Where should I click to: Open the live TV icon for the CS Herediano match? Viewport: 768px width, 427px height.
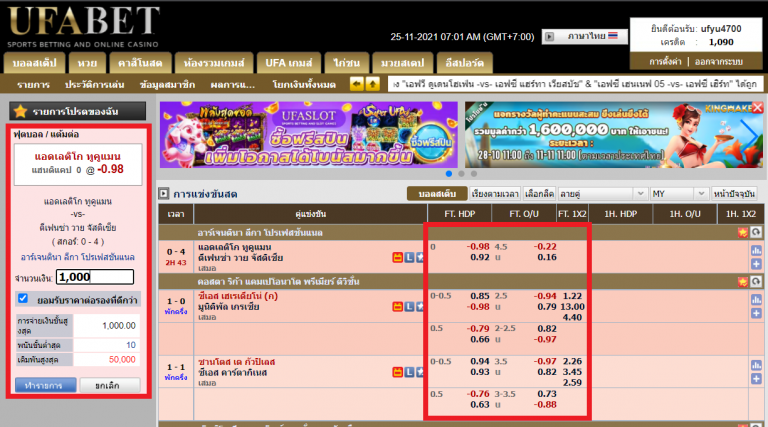(398, 307)
